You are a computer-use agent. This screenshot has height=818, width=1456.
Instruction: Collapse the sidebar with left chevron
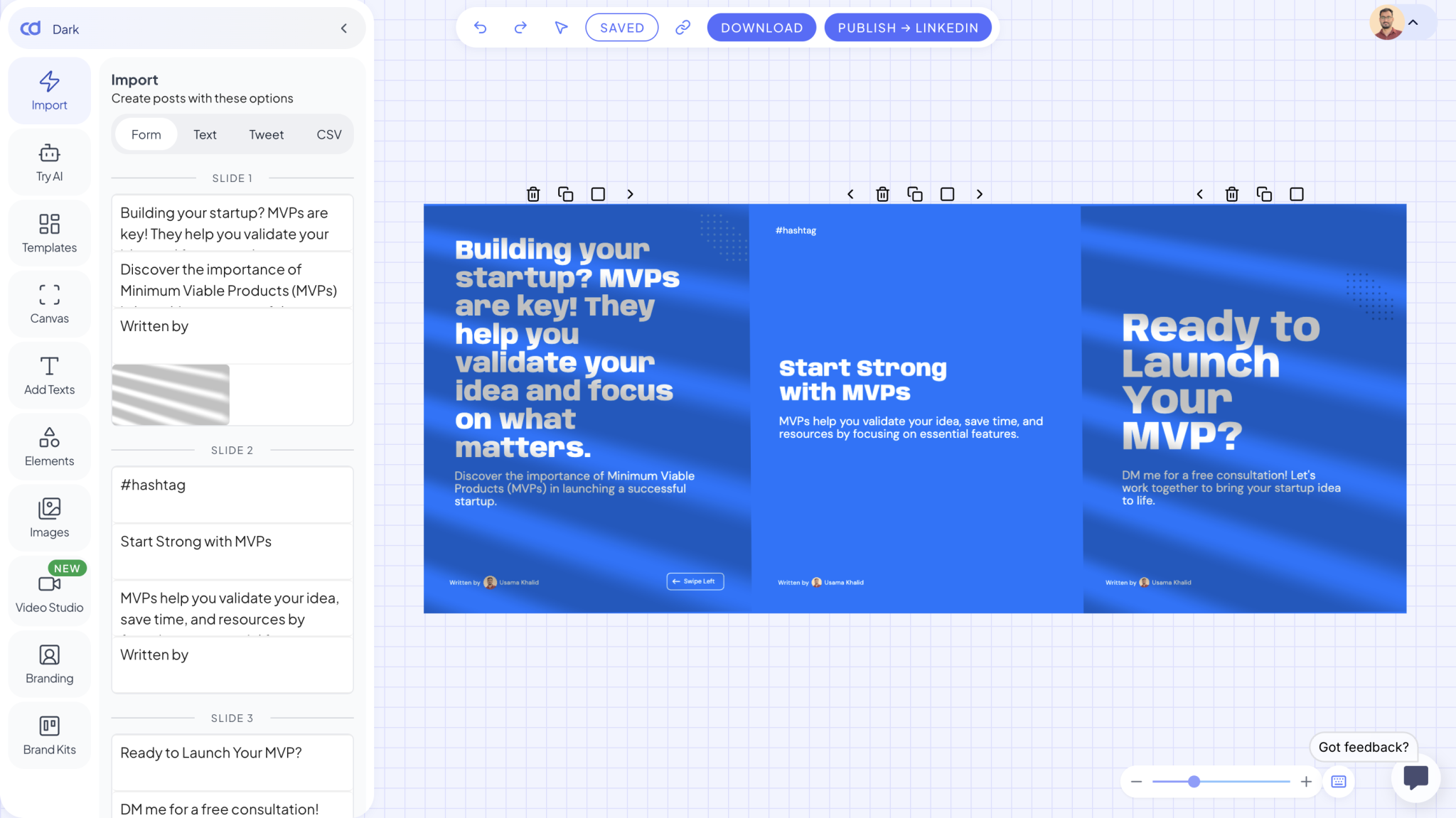[344, 28]
